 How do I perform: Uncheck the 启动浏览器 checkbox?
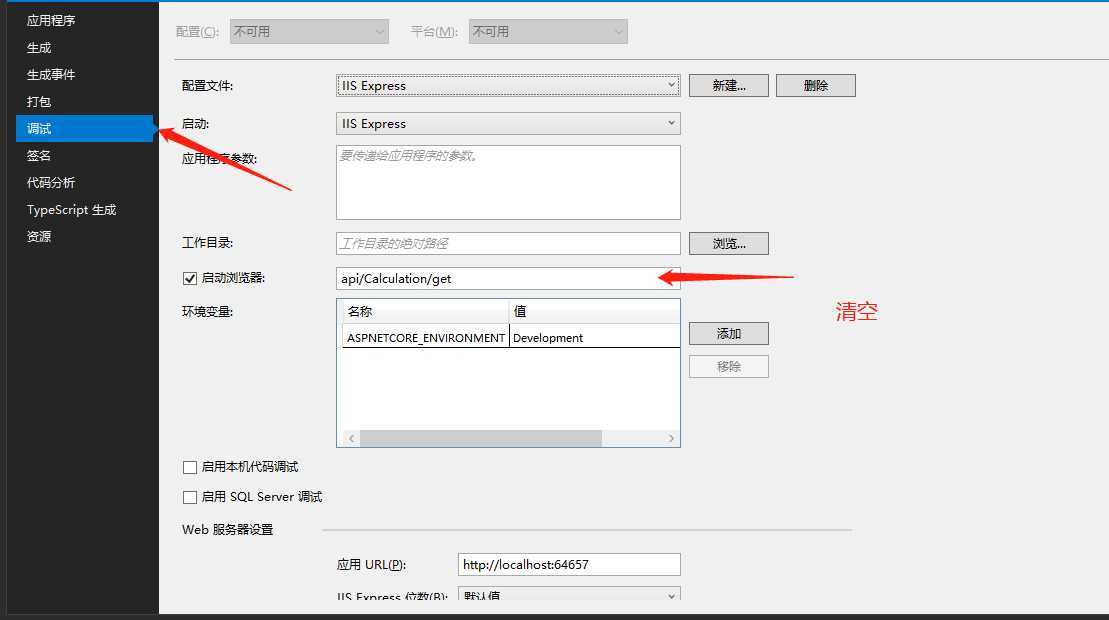190,279
